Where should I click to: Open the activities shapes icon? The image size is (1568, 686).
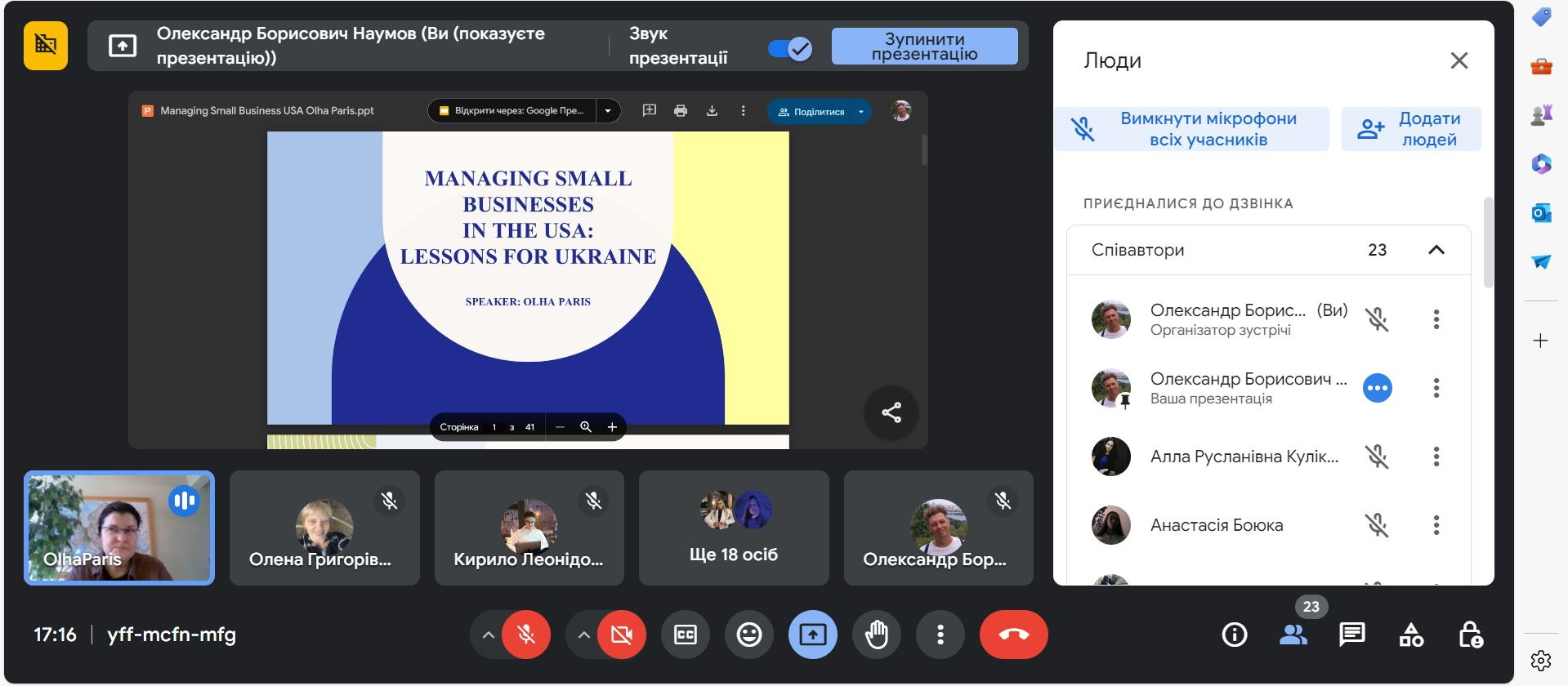point(1411,635)
